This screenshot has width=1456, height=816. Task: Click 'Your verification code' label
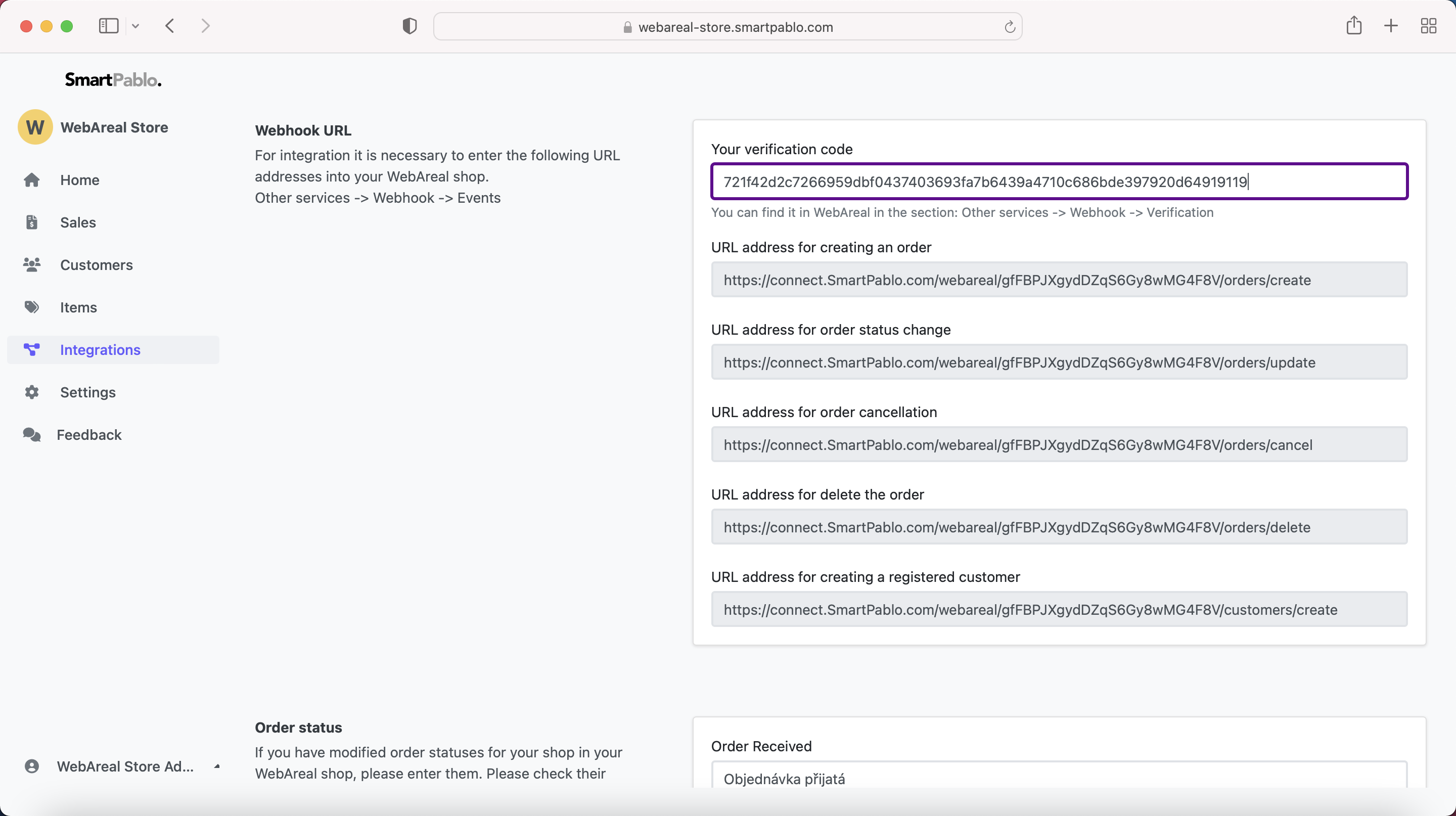tap(782, 149)
